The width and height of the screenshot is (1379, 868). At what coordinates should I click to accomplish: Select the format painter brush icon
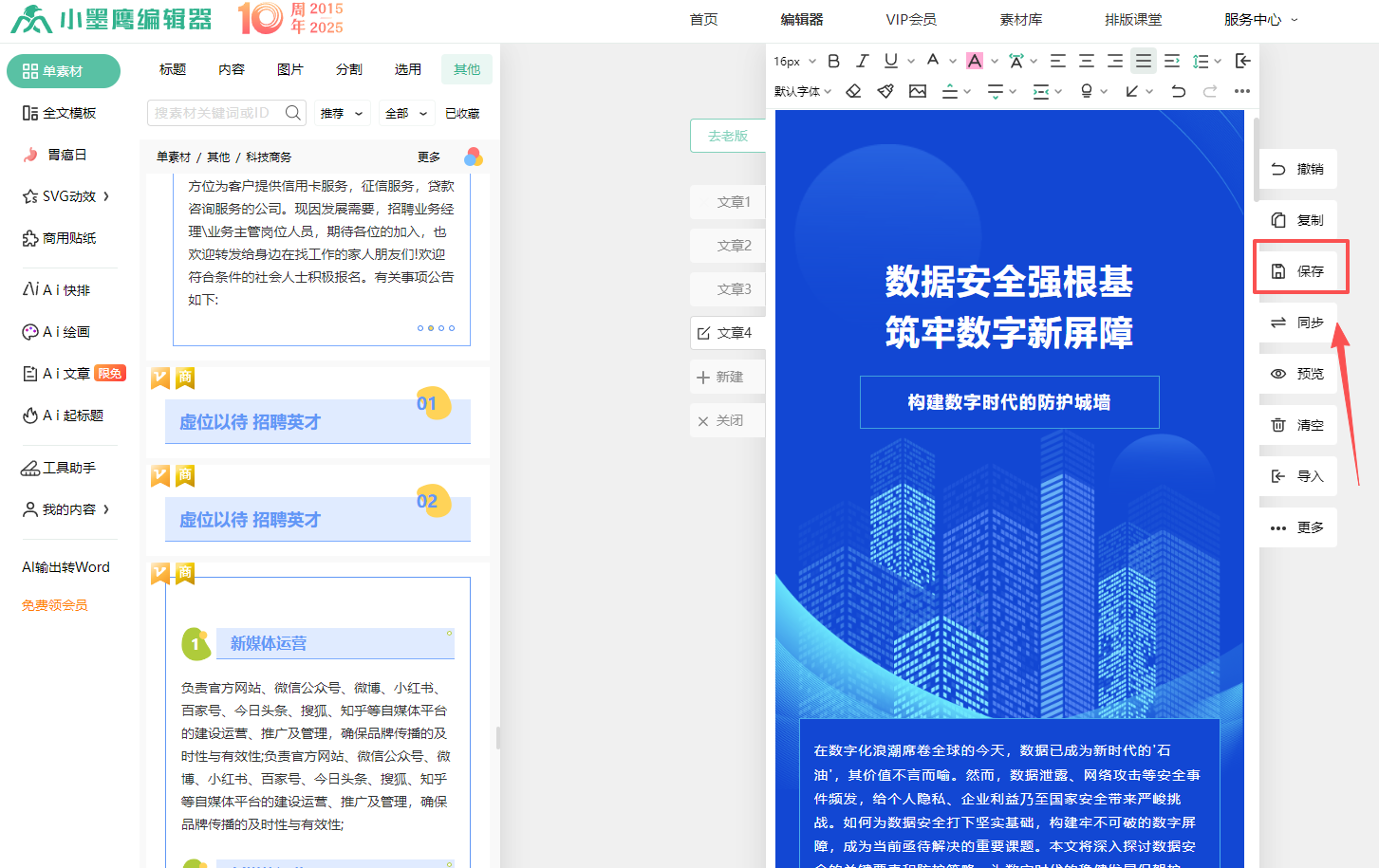click(885, 91)
